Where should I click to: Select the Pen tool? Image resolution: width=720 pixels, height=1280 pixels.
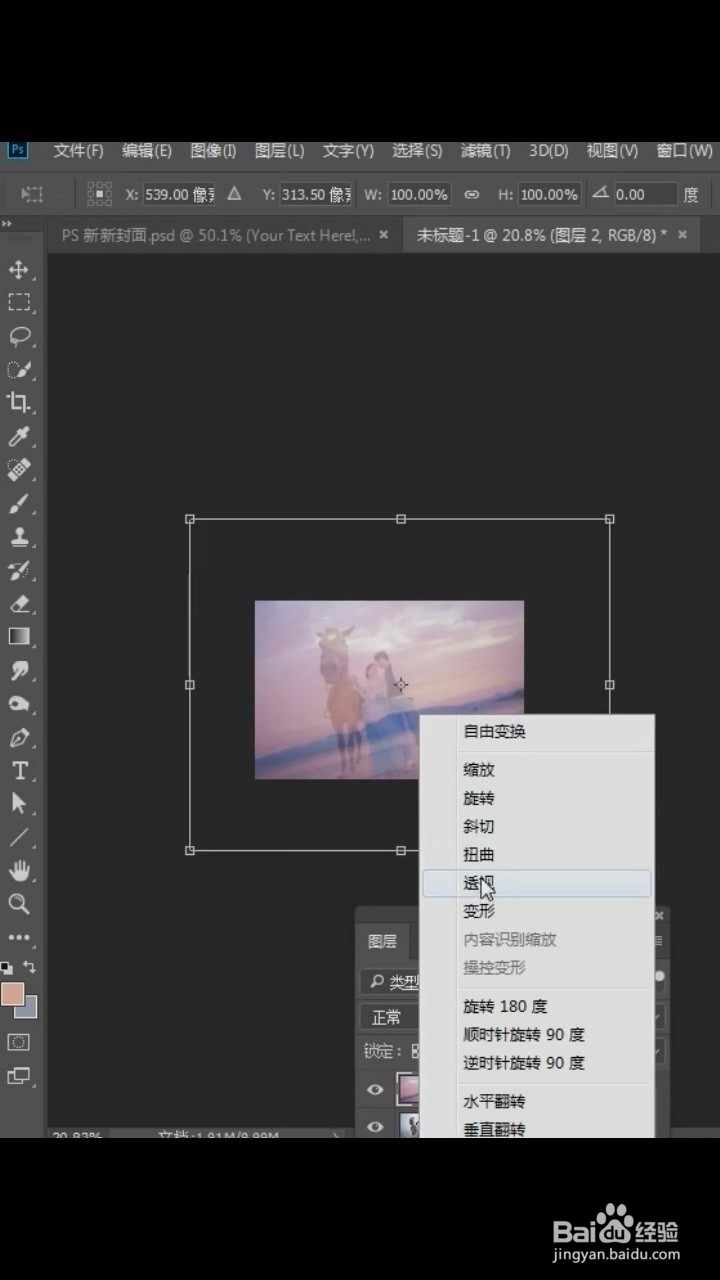(19, 738)
